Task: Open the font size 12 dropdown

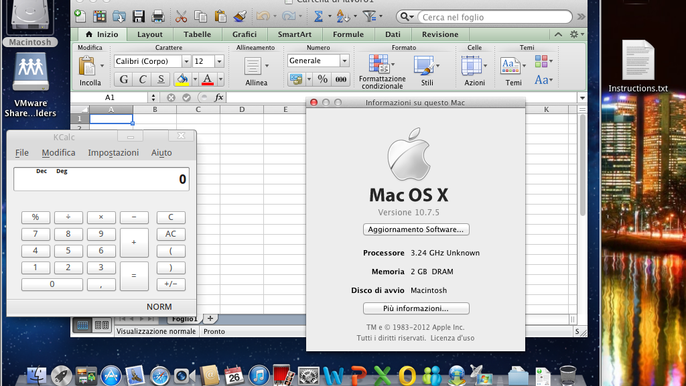Action: click(x=219, y=61)
